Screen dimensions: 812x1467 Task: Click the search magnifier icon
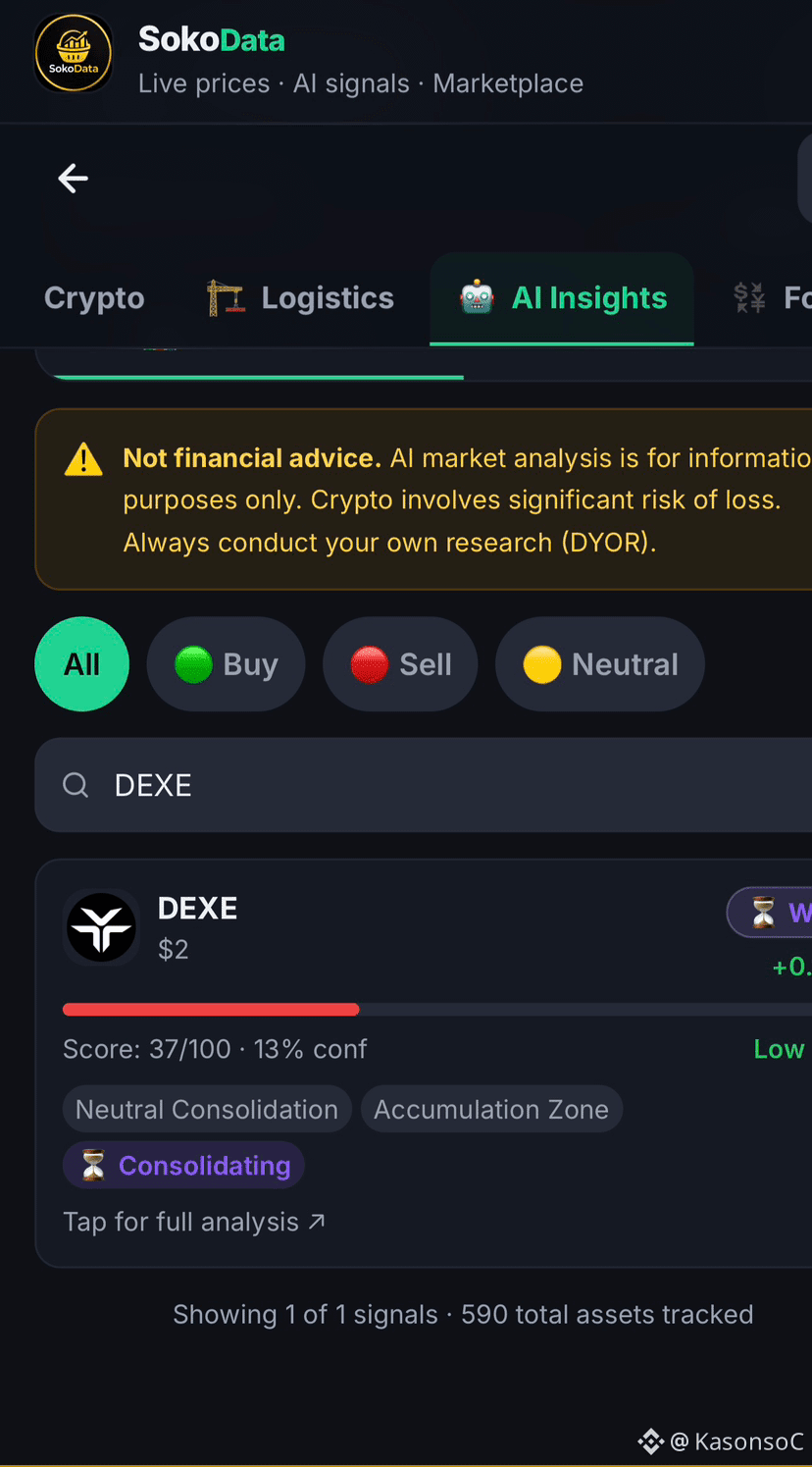click(x=76, y=785)
